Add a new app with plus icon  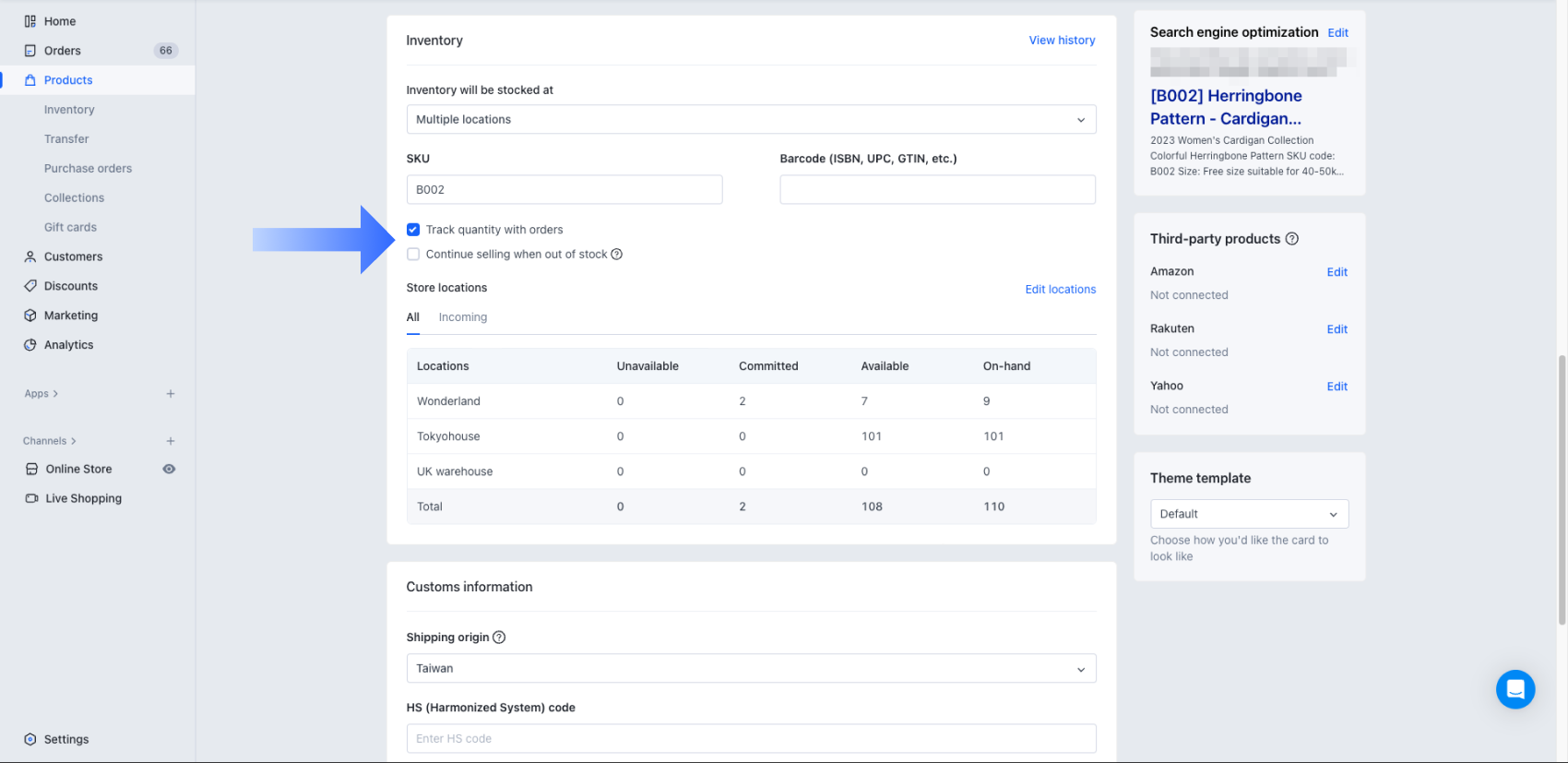pyautogui.click(x=171, y=394)
